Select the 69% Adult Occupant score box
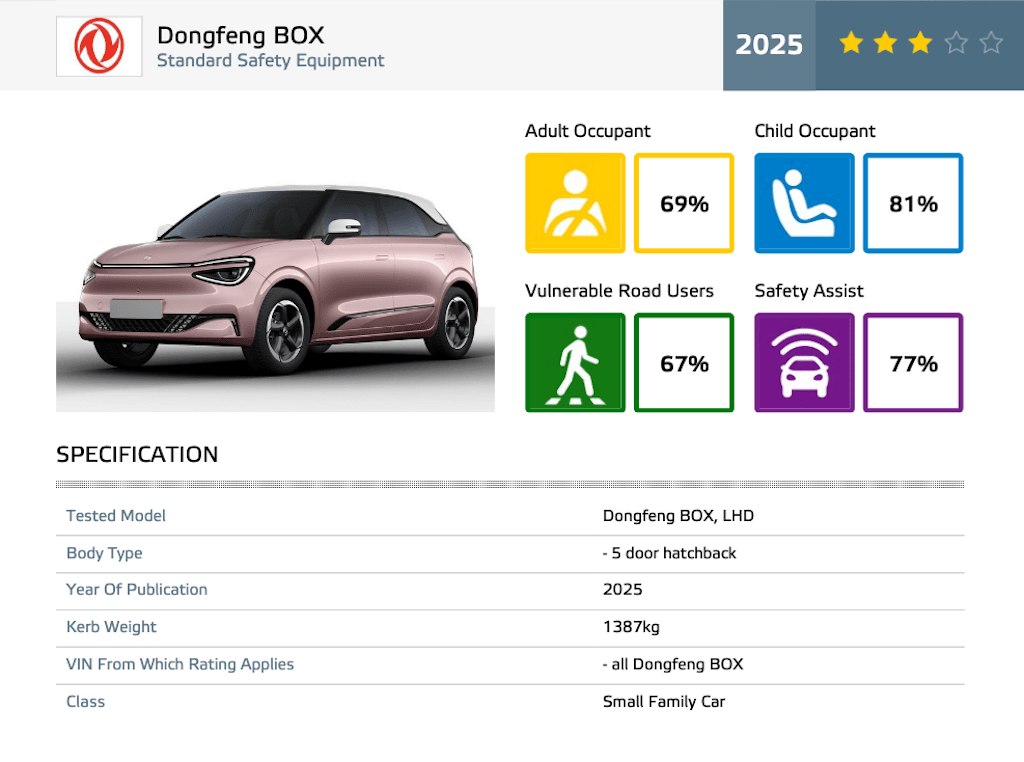Screen dimensions: 1024x762 684,202
